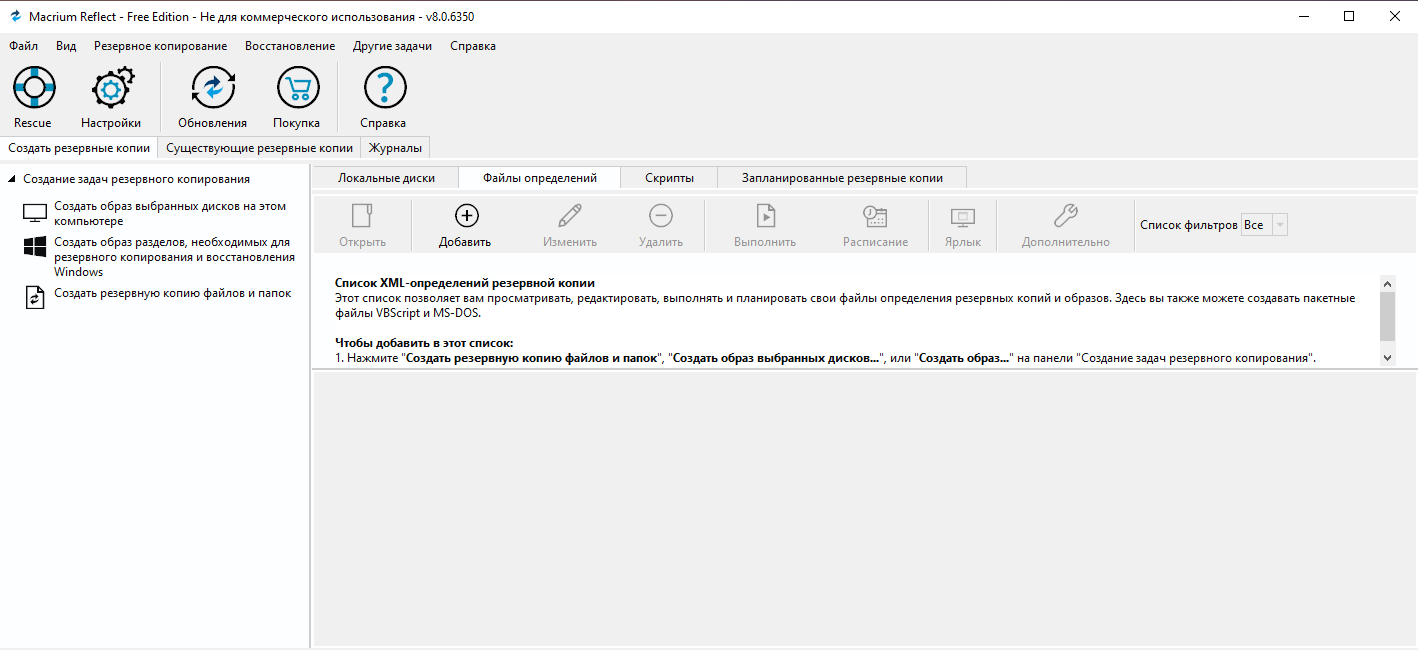Click the Выполнить run icon

(x=765, y=215)
